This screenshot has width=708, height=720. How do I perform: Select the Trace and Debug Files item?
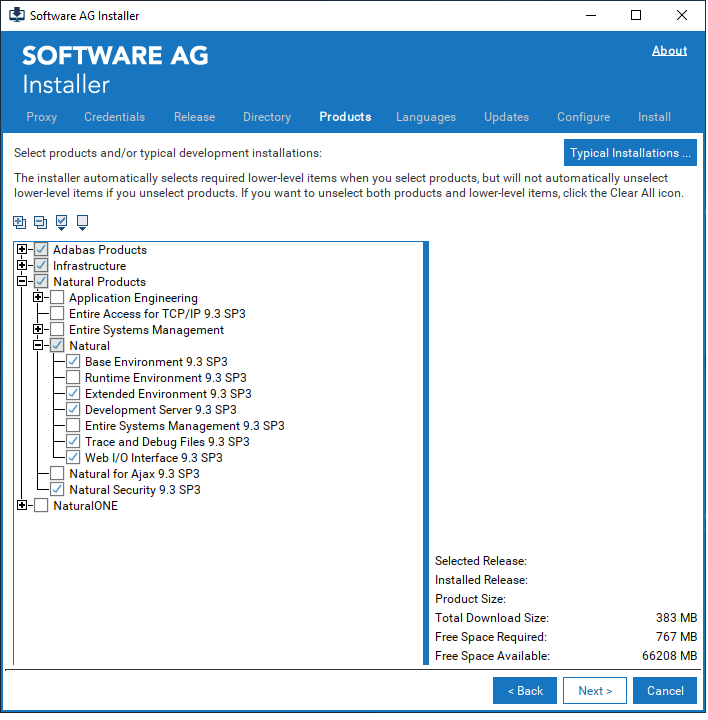click(x=167, y=442)
